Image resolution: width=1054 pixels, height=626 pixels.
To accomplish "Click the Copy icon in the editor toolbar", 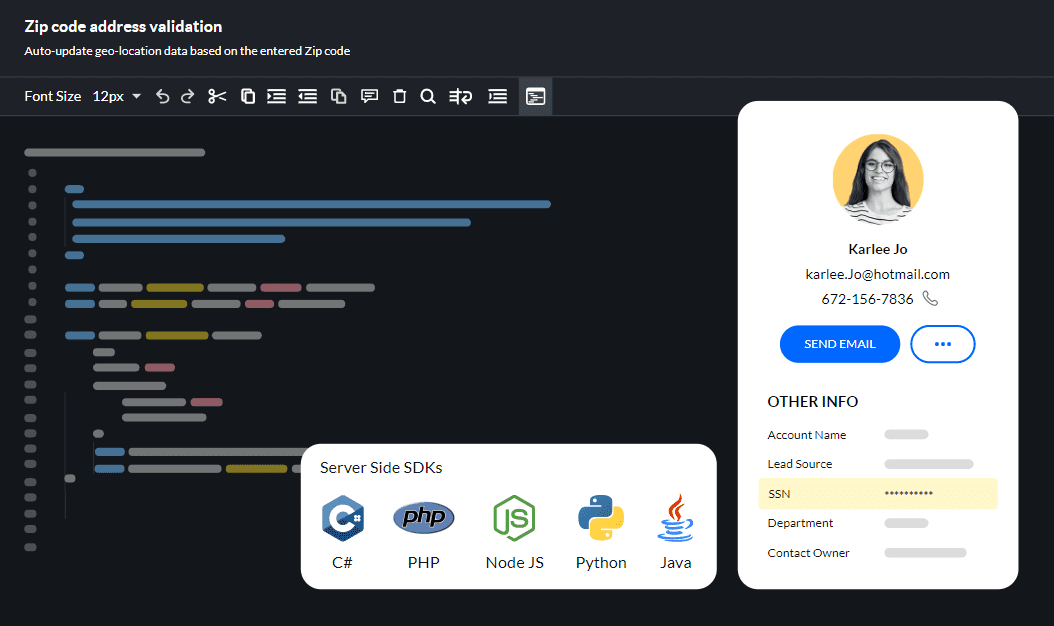I will point(247,96).
